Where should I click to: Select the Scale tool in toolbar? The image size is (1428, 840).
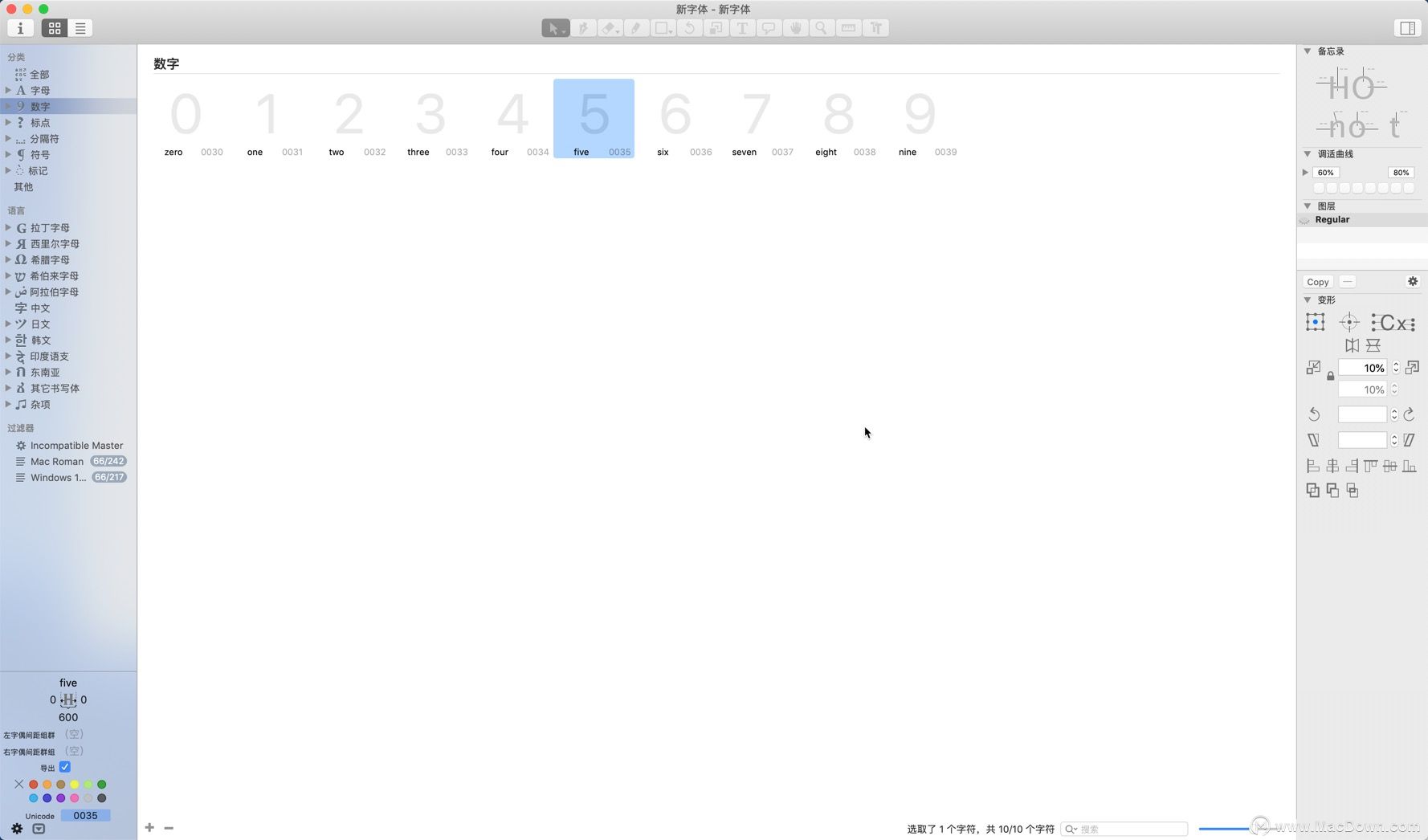tap(716, 28)
